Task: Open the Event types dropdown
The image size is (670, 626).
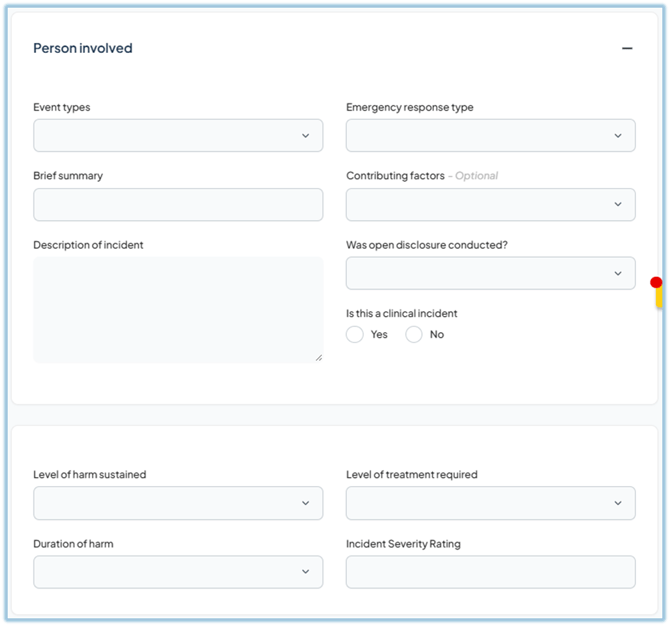Action: [178, 136]
